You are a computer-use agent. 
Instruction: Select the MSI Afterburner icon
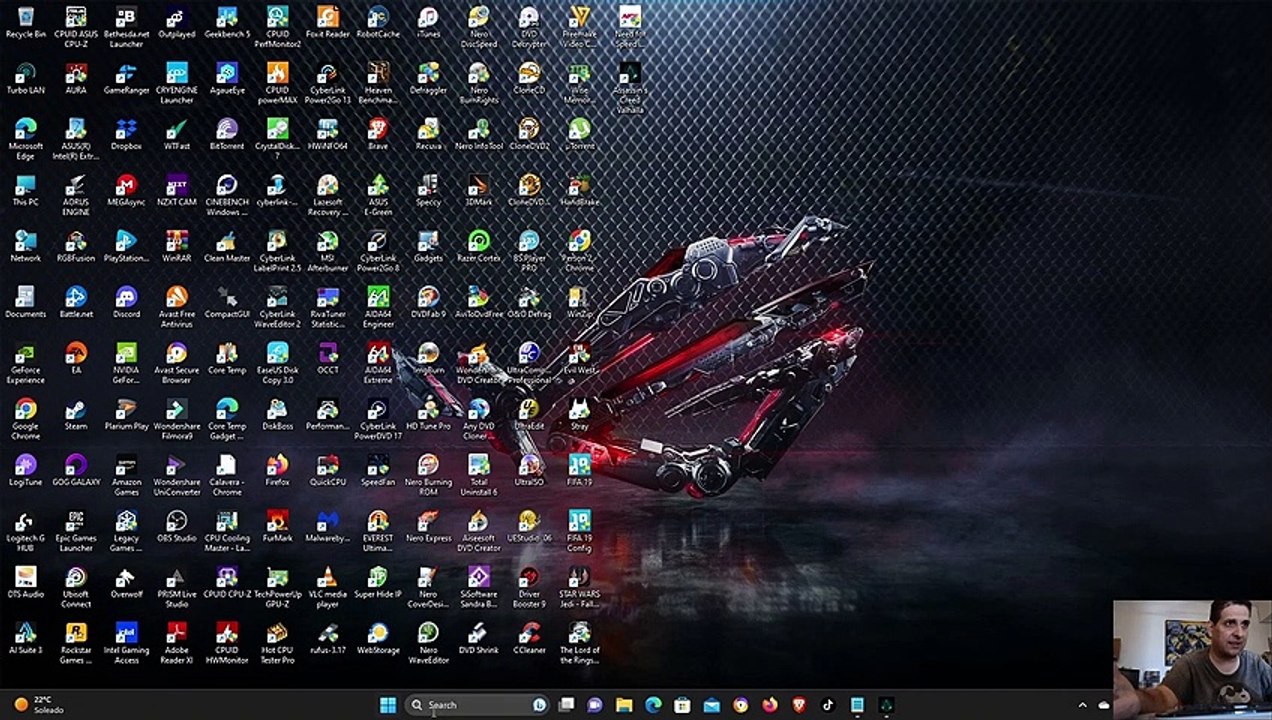pos(328,251)
